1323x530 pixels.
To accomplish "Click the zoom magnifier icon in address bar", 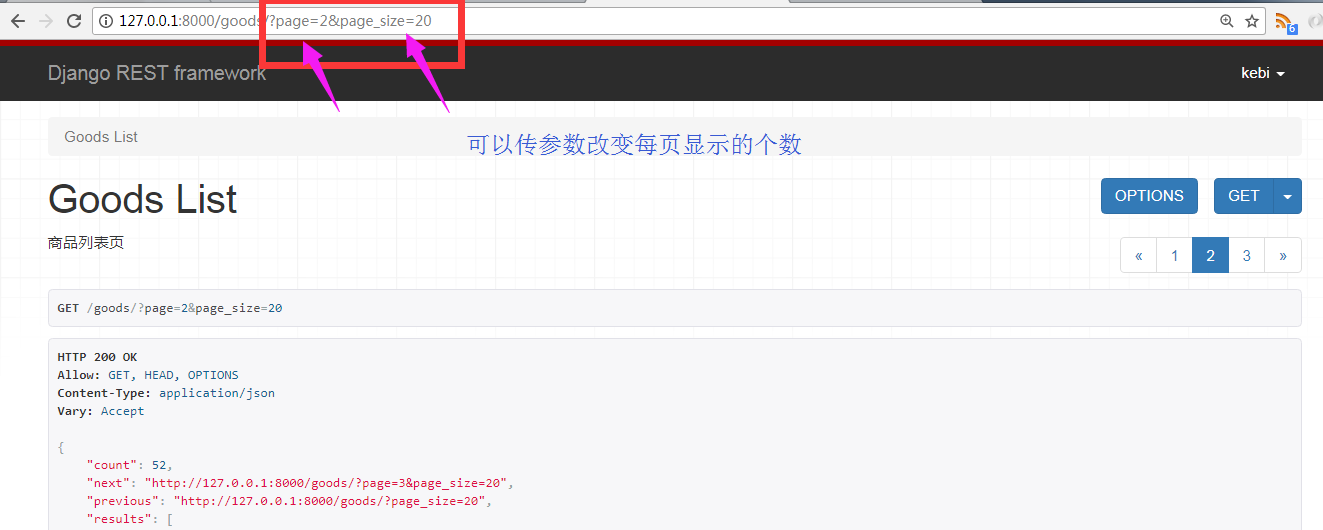I will 1227,20.
